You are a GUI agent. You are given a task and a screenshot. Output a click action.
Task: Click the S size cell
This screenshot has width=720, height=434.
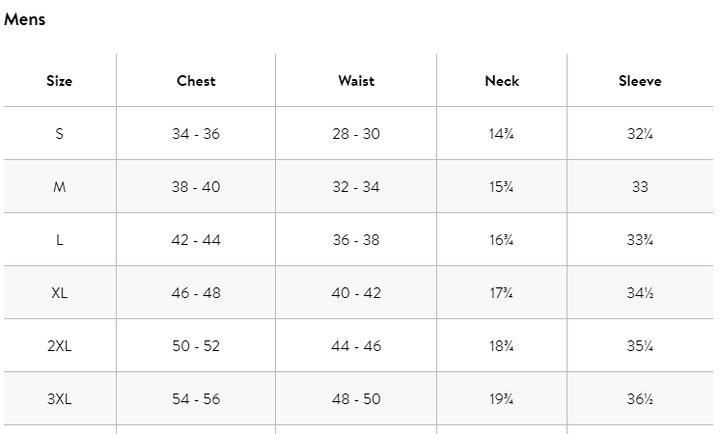[x=59, y=134]
